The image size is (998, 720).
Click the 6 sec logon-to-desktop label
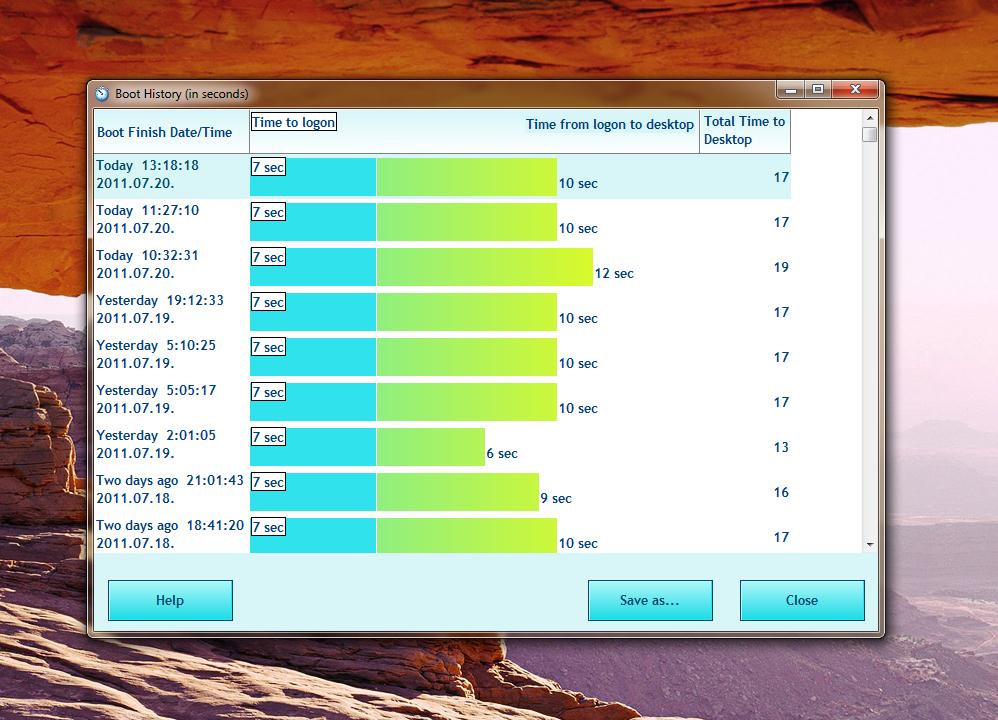502,454
